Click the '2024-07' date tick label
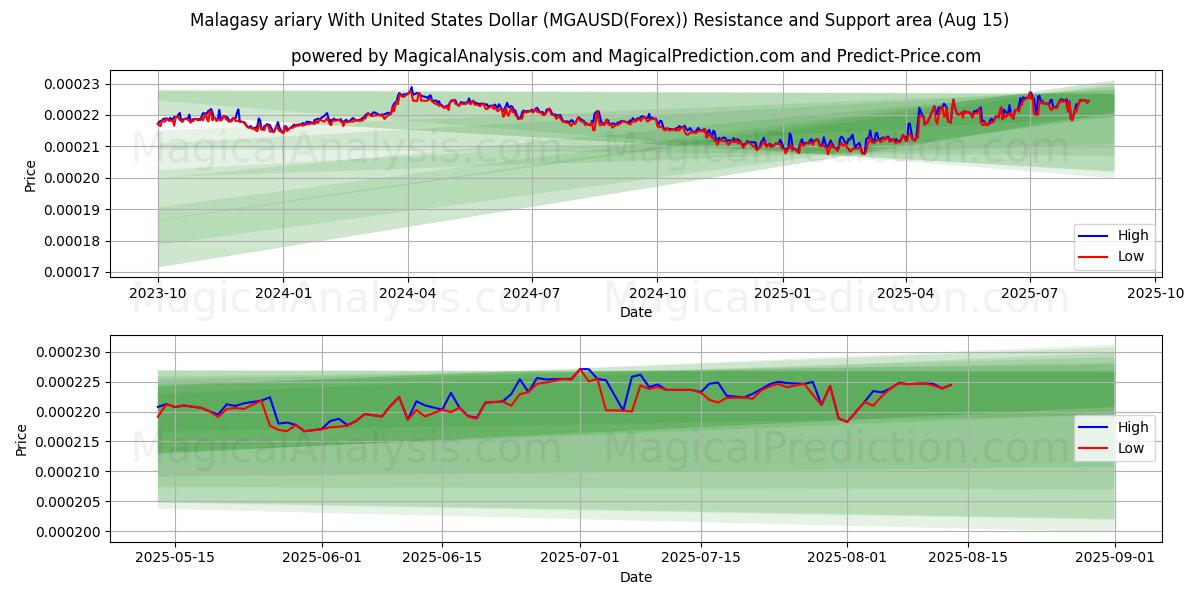The width and height of the screenshot is (1200, 600). click(x=531, y=293)
